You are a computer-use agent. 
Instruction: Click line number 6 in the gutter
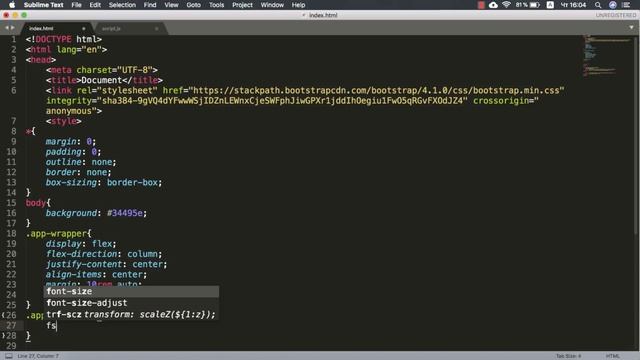14,91
